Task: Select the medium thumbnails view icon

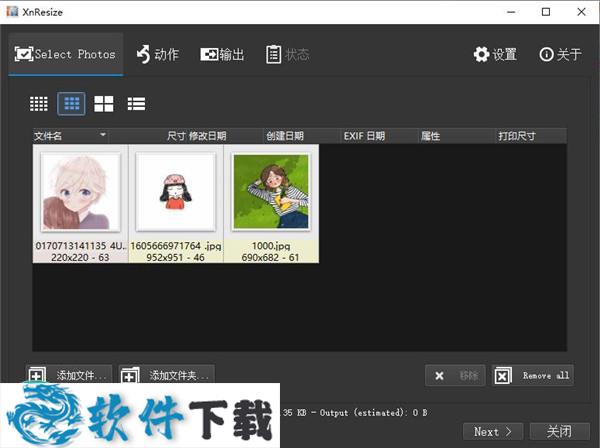Action: [x=71, y=103]
